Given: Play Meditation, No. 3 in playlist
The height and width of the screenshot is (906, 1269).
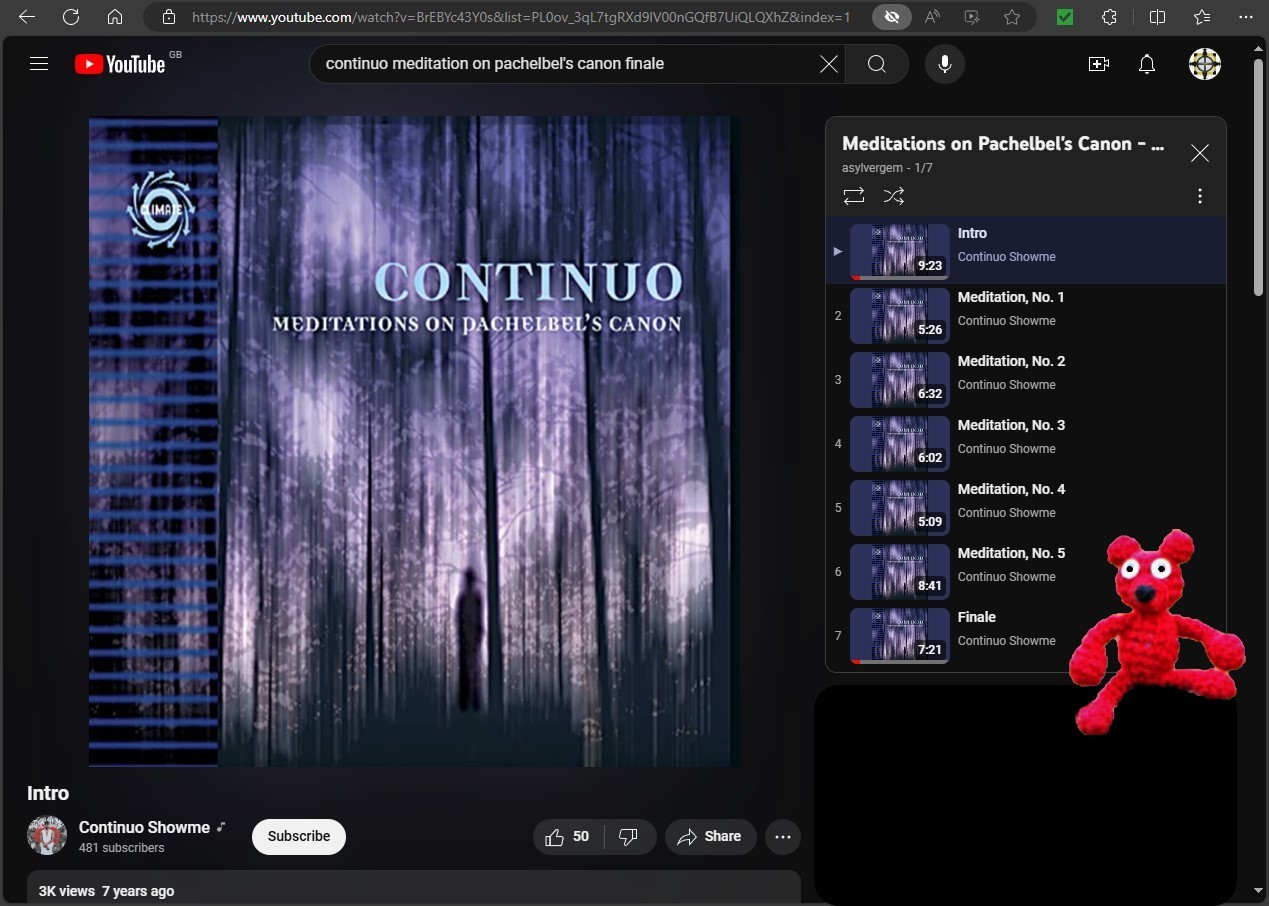Looking at the screenshot, I should coord(1026,444).
